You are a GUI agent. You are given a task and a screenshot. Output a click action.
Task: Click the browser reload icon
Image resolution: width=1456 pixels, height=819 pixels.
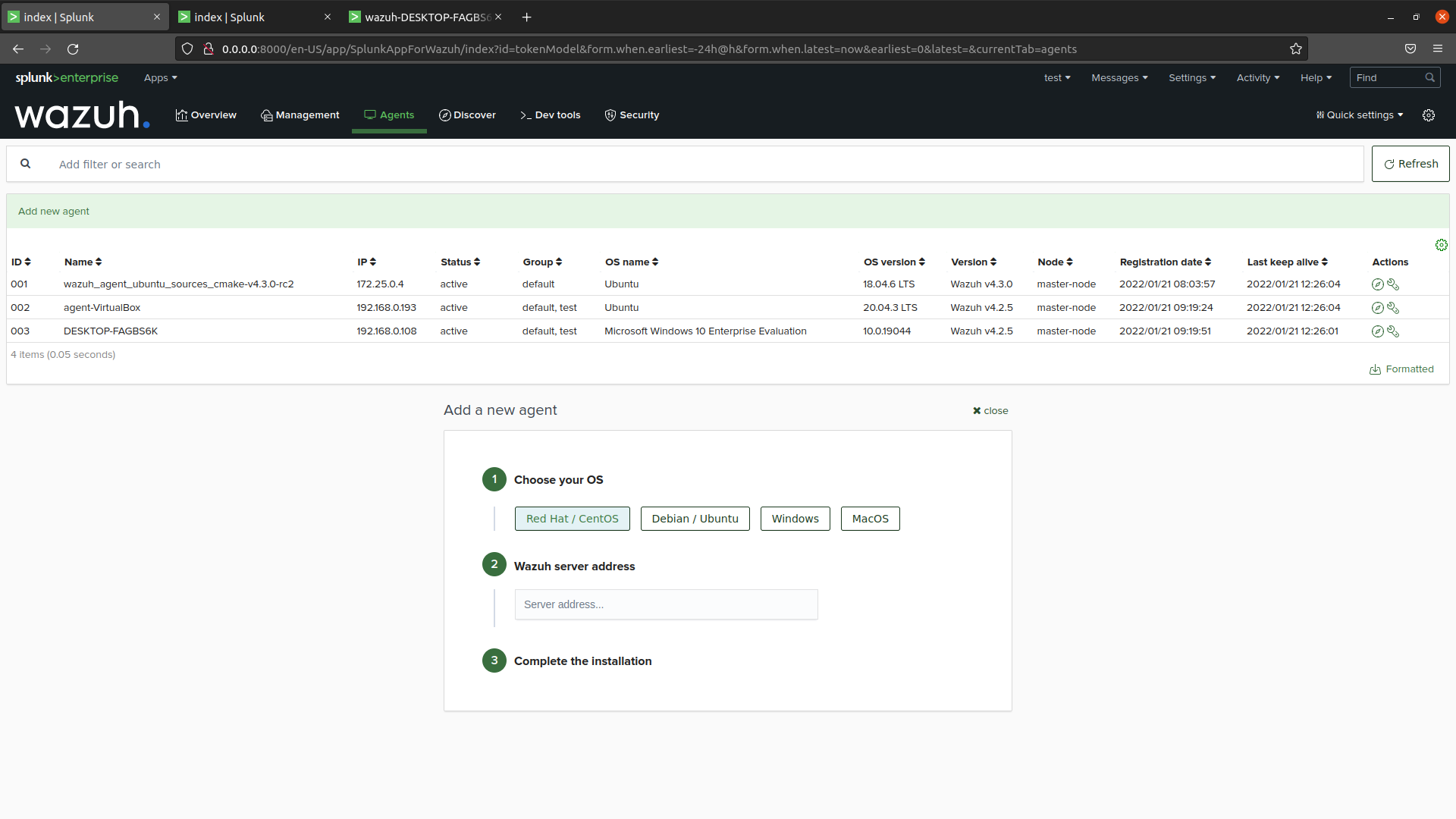[73, 49]
